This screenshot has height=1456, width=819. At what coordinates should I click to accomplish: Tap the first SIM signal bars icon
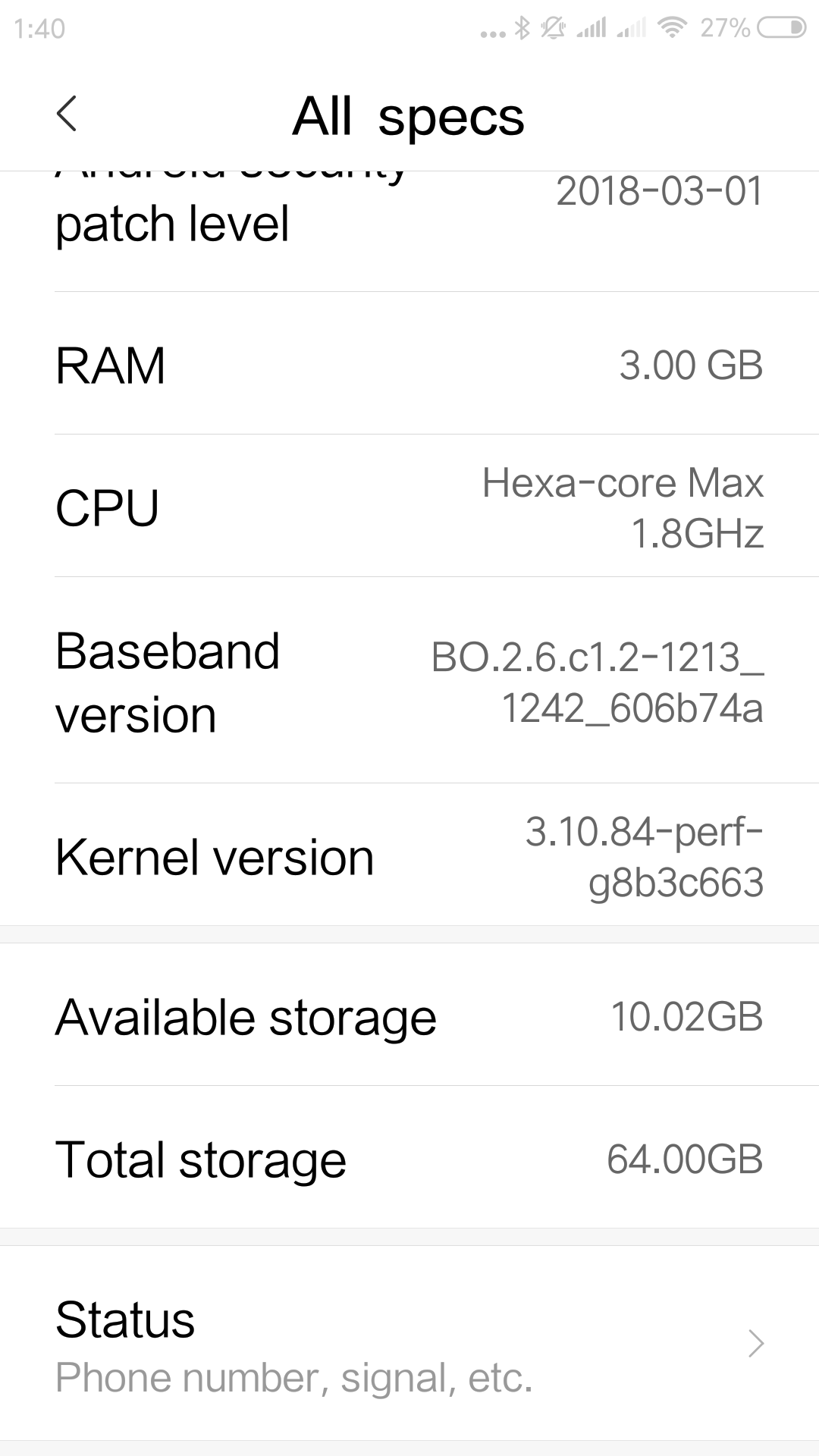pos(591,28)
